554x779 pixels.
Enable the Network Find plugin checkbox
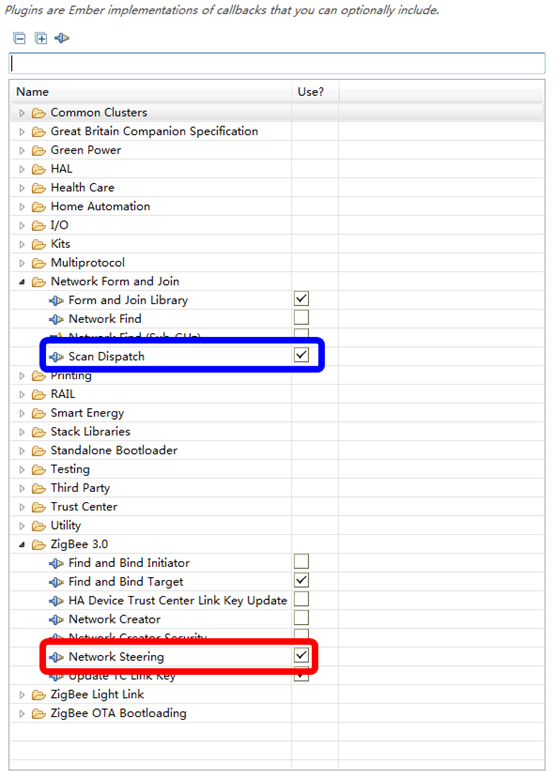302,317
